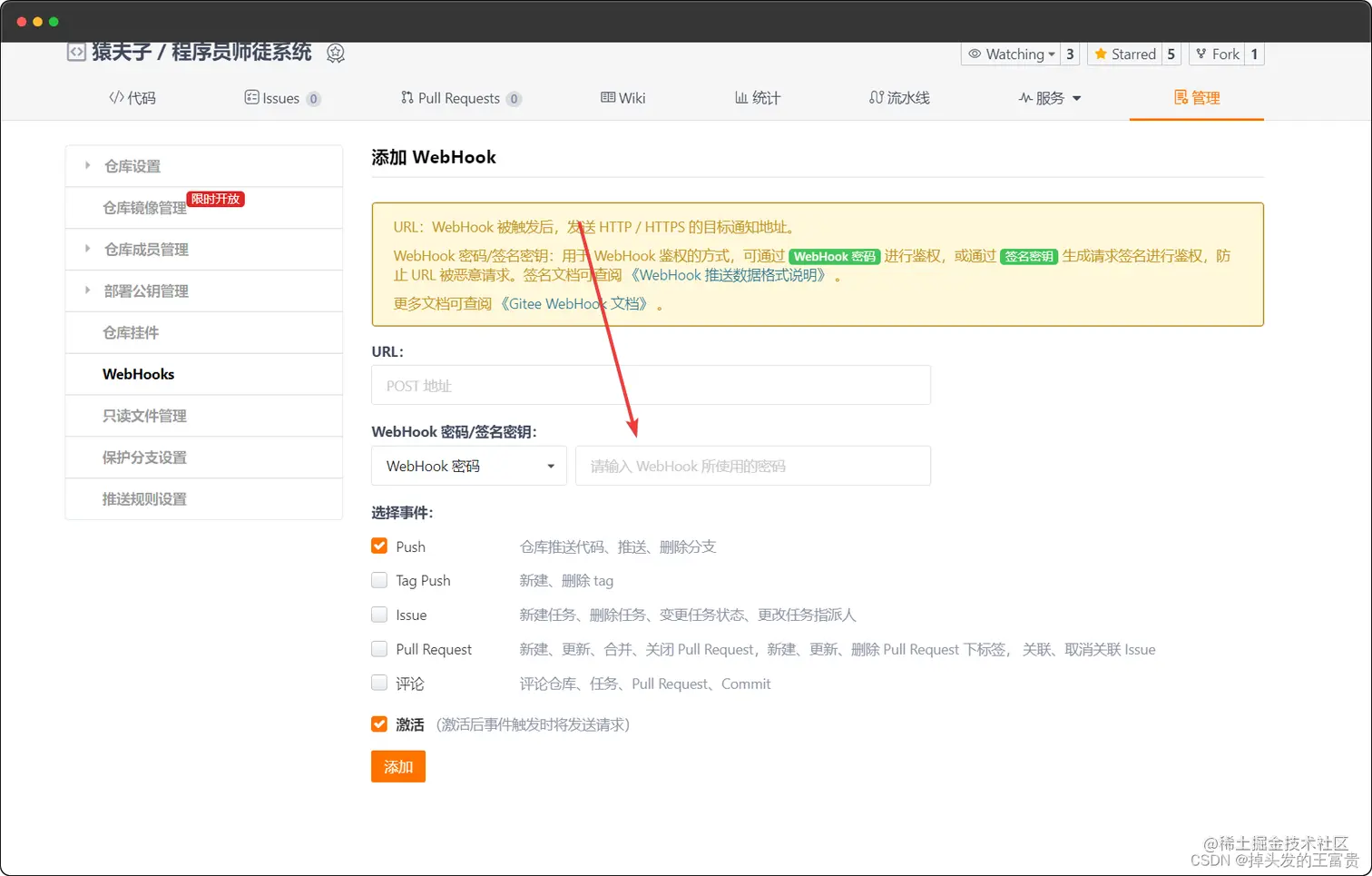Uncheck the 激活 checkbox
The width and height of the screenshot is (1372, 876).
[379, 724]
